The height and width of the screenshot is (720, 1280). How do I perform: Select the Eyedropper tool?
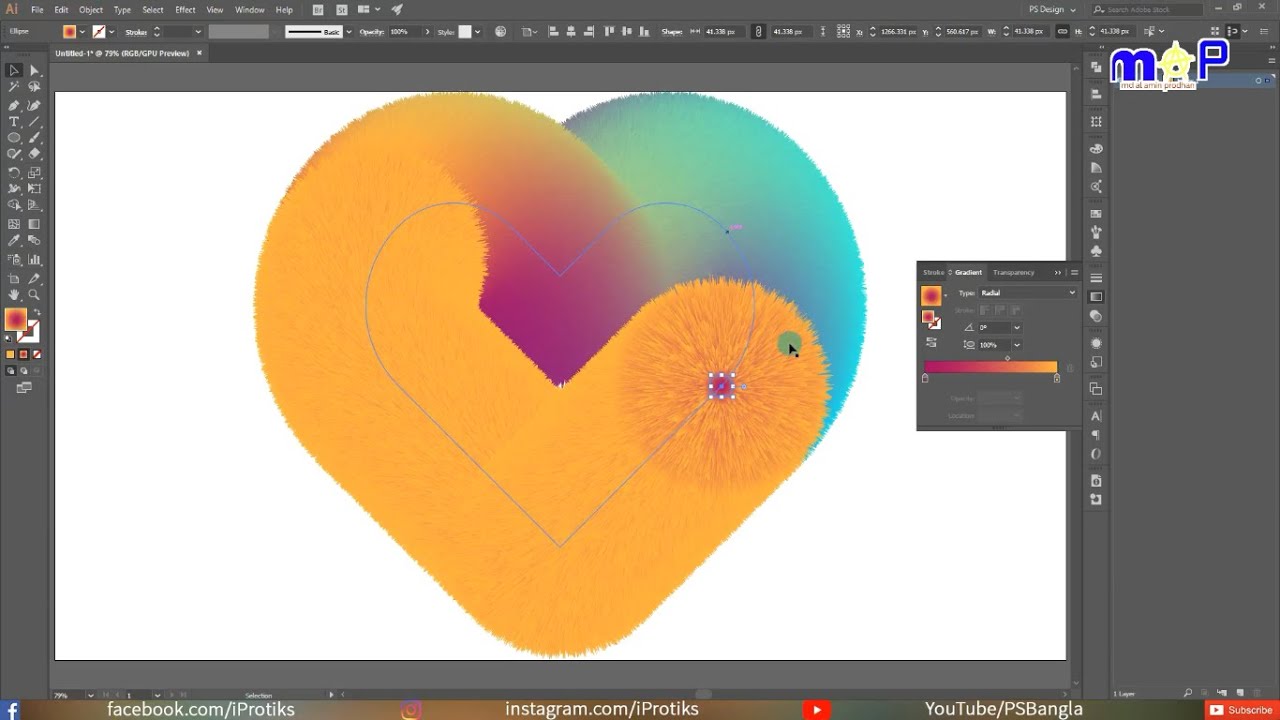pyautogui.click(x=14, y=241)
